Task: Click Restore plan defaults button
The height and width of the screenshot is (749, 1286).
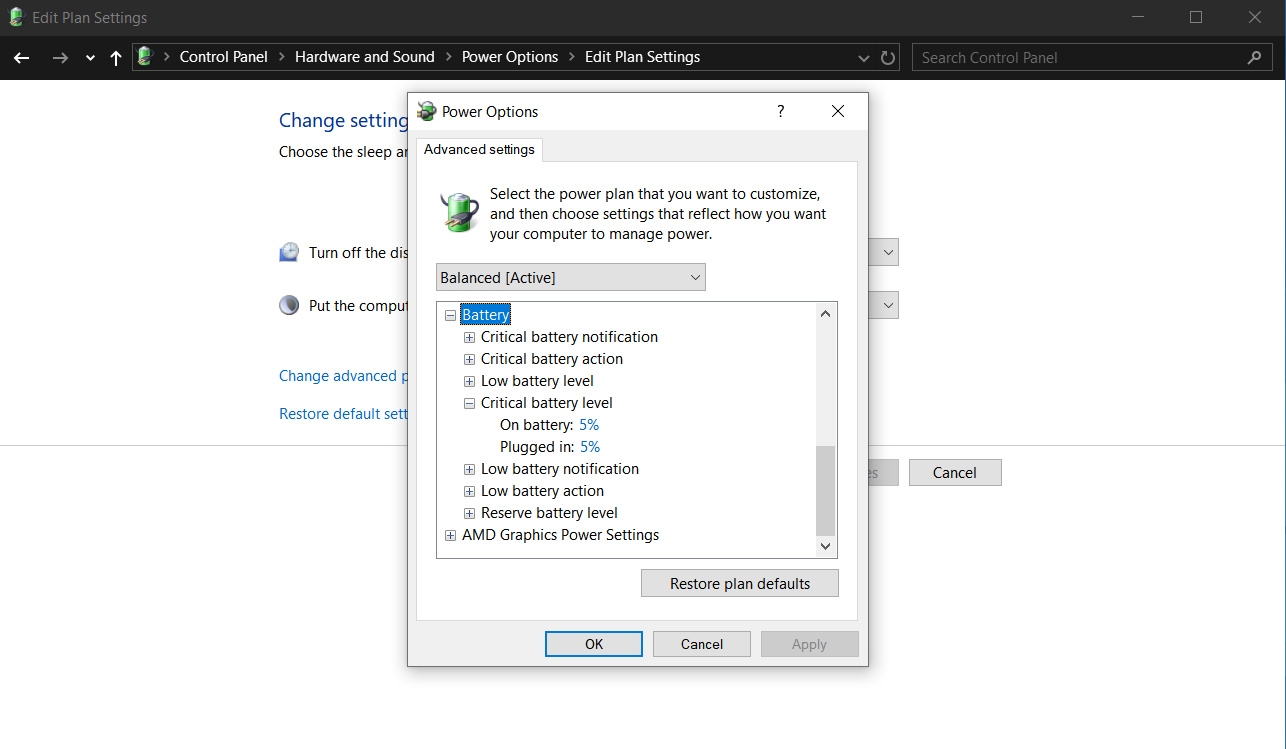Action: coord(740,584)
